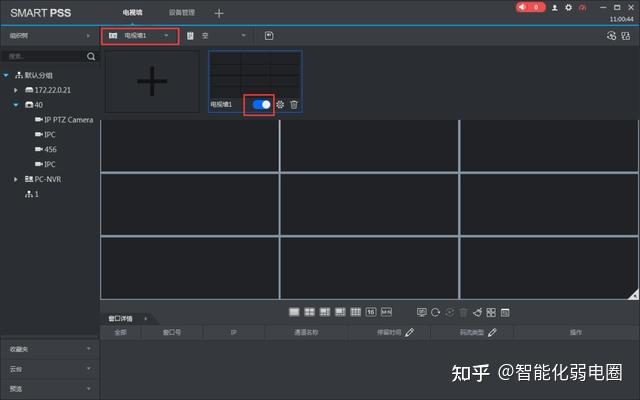
Task: Click the rightmost layout icon in the top-right toolbar
Action: coord(626,36)
